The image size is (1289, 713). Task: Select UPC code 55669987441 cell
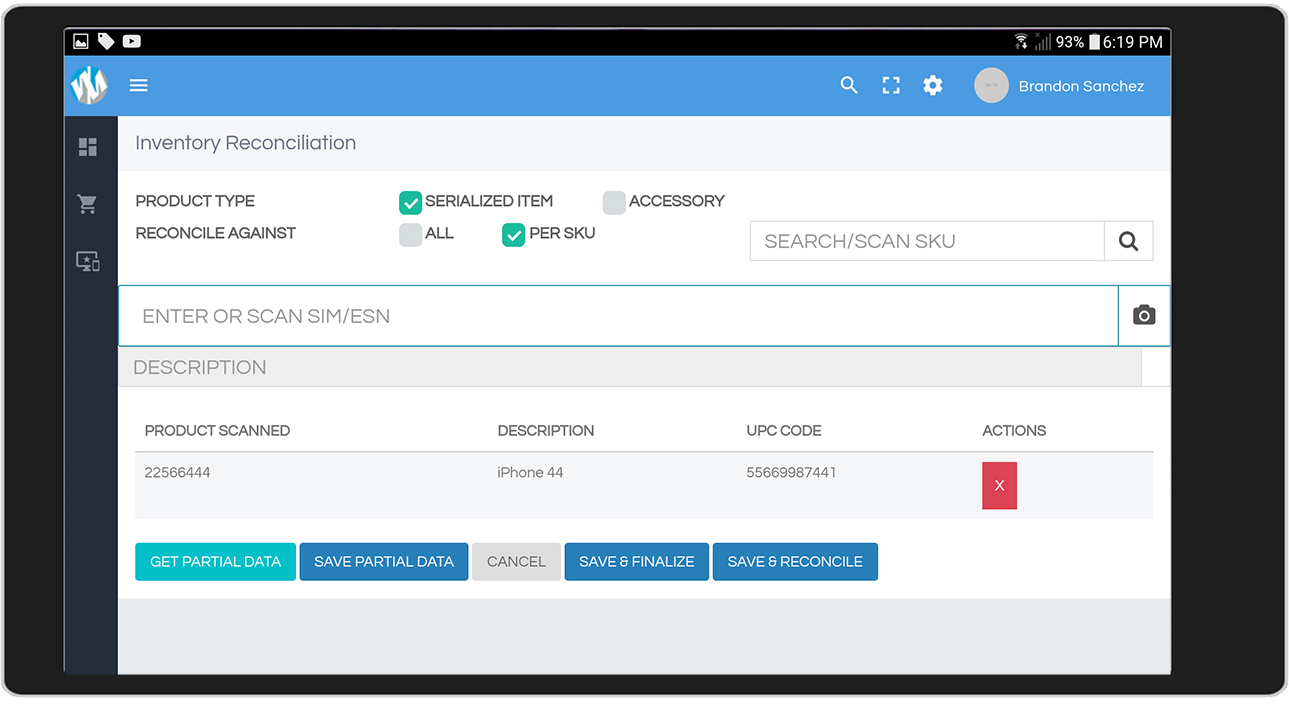(x=791, y=472)
